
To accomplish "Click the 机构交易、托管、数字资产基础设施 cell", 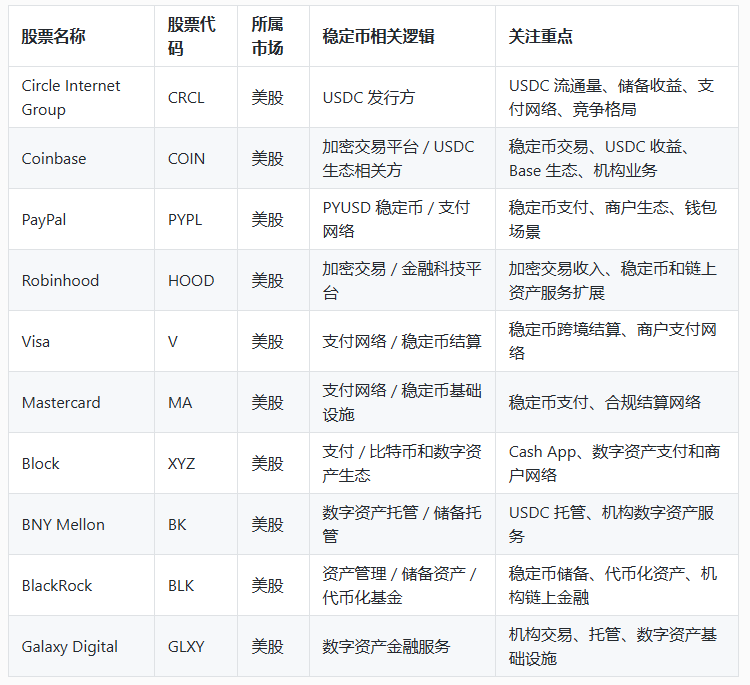I will click(617, 646).
